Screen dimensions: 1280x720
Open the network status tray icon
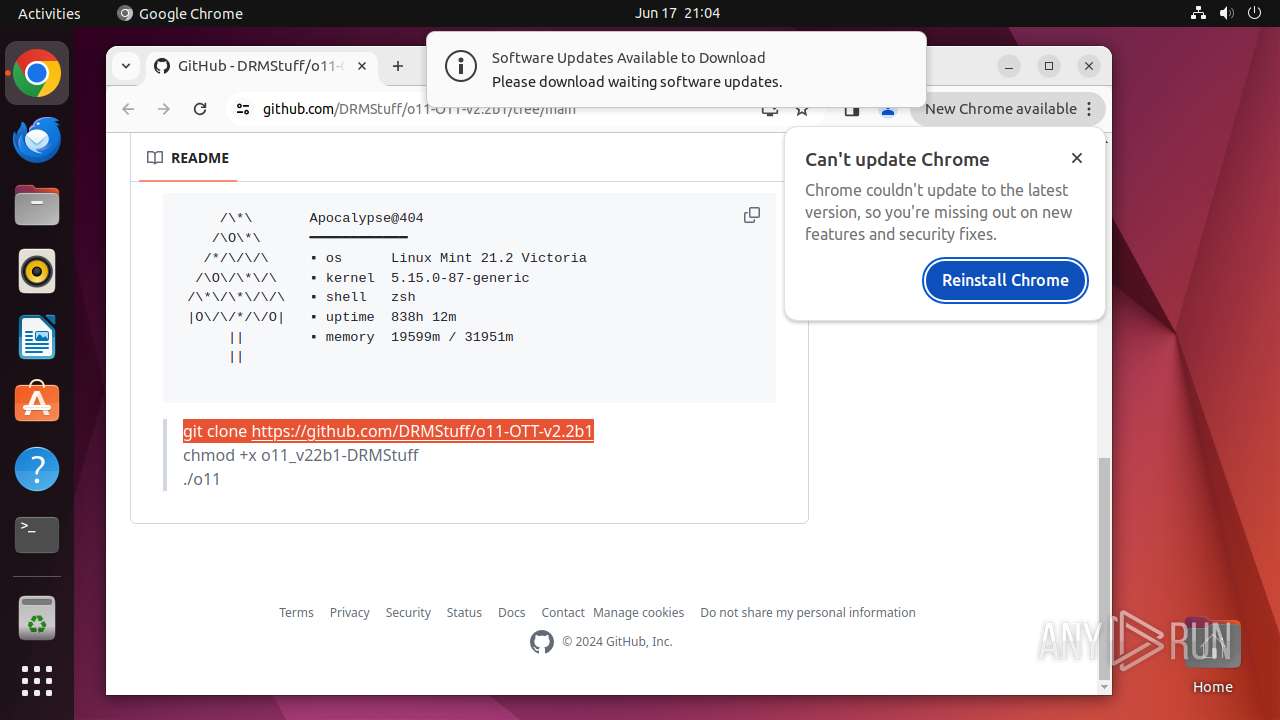(x=1198, y=13)
